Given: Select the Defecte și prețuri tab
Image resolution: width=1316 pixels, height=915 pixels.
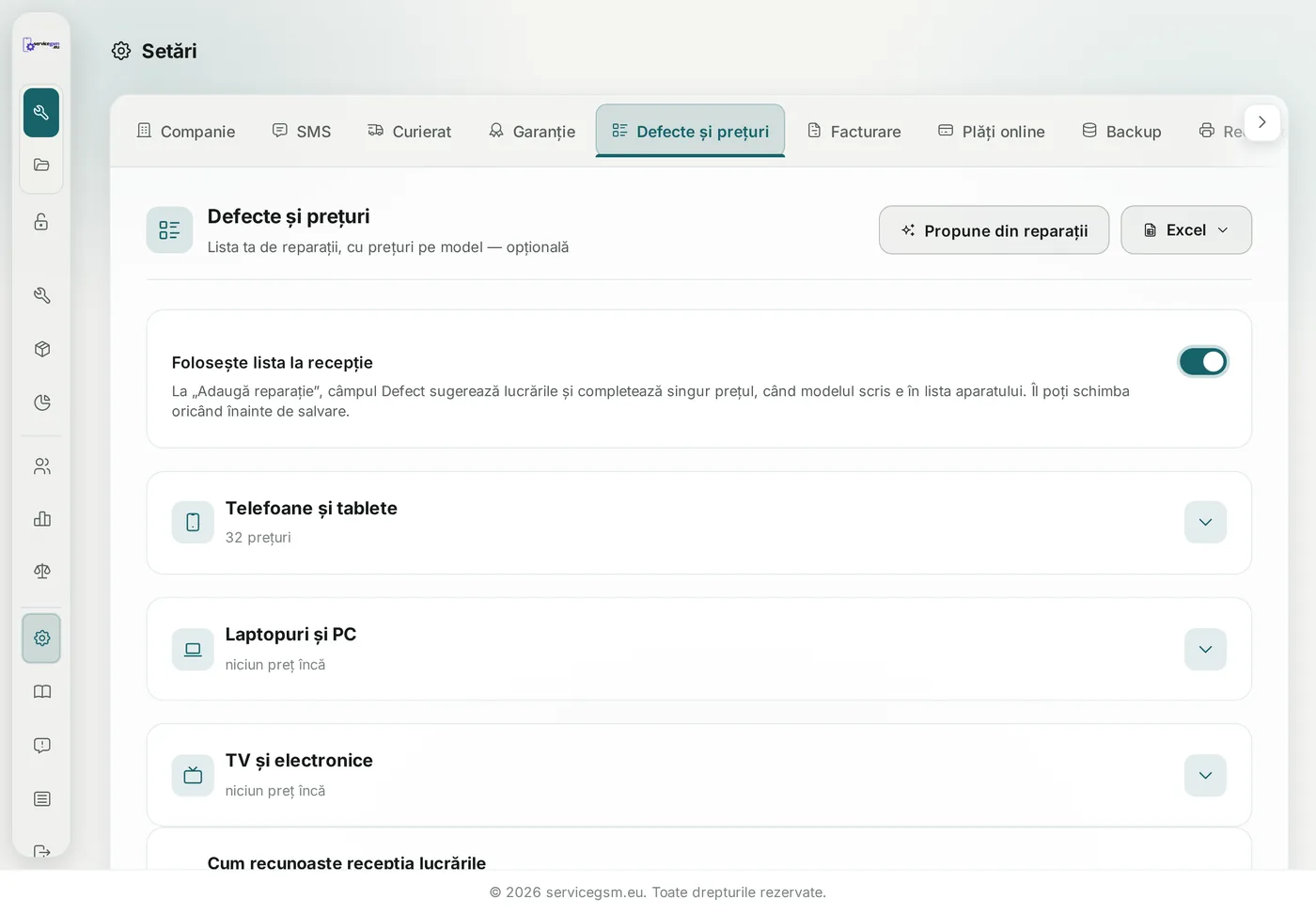Looking at the screenshot, I should pyautogui.click(x=690, y=132).
